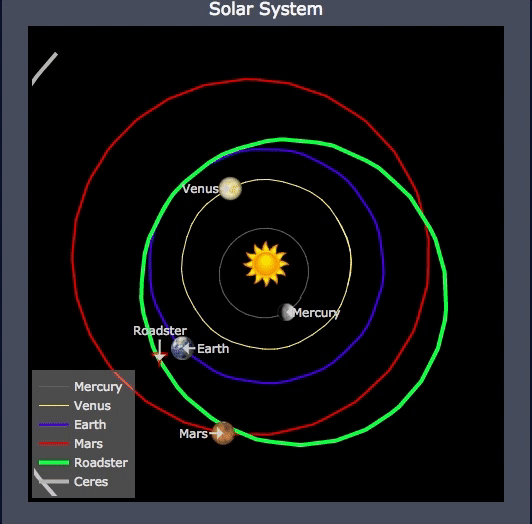Click the Roadster text label
This screenshot has width=532, height=524.
[x=160, y=331]
